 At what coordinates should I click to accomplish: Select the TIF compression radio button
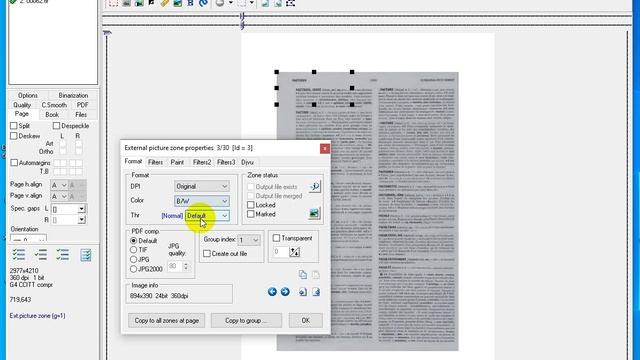(133, 250)
